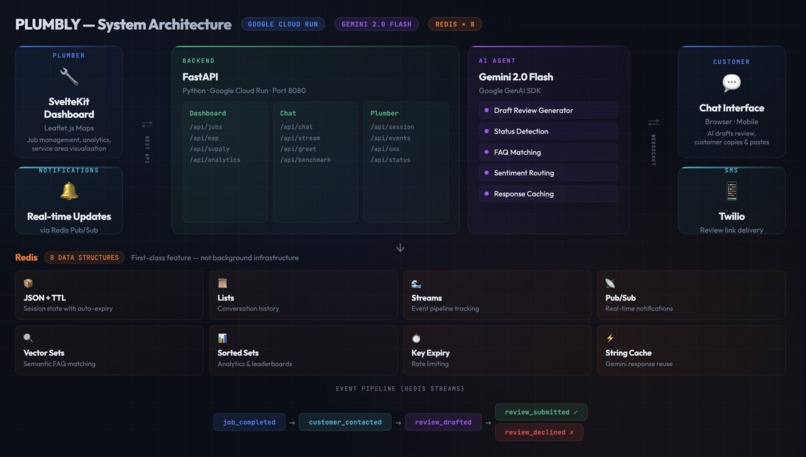
Task: Click the down arrow below the backend
Action: click(x=400, y=248)
